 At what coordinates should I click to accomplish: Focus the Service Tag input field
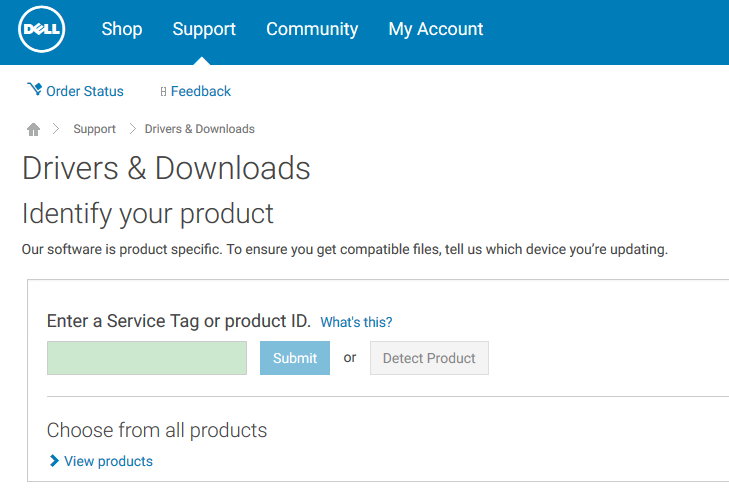point(147,358)
